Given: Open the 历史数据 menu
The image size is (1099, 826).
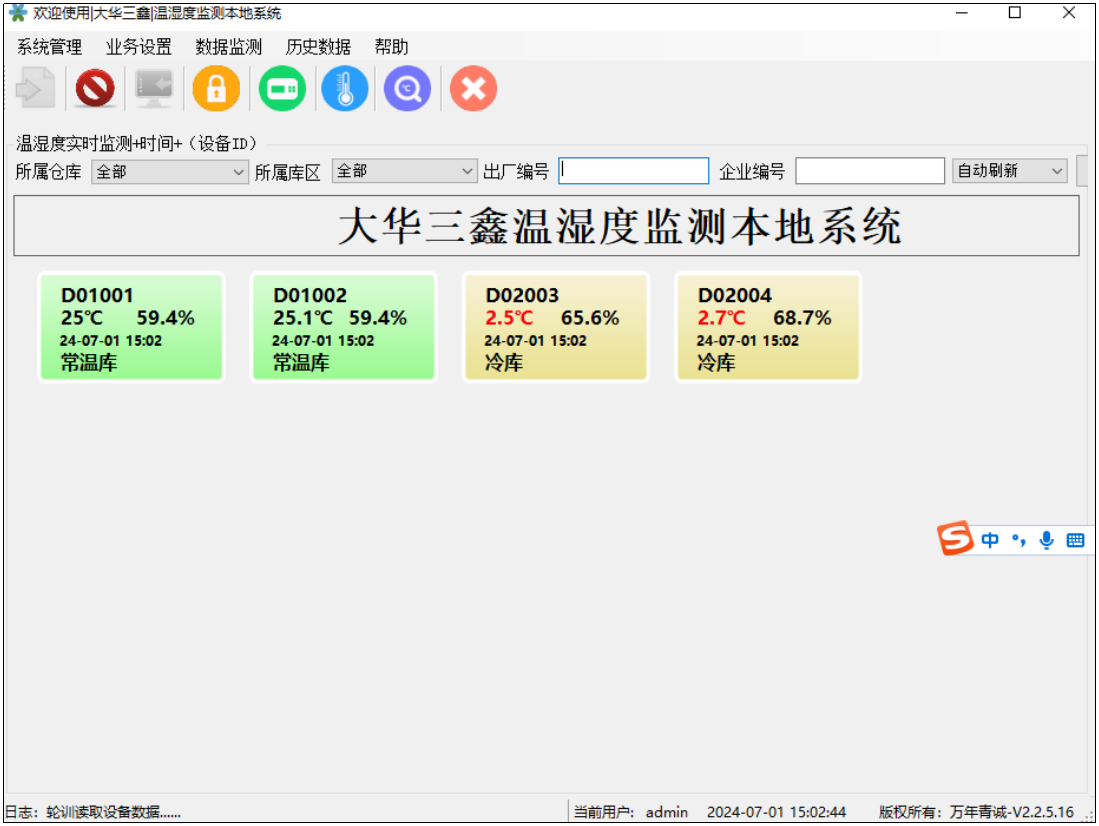Looking at the screenshot, I should point(318,47).
